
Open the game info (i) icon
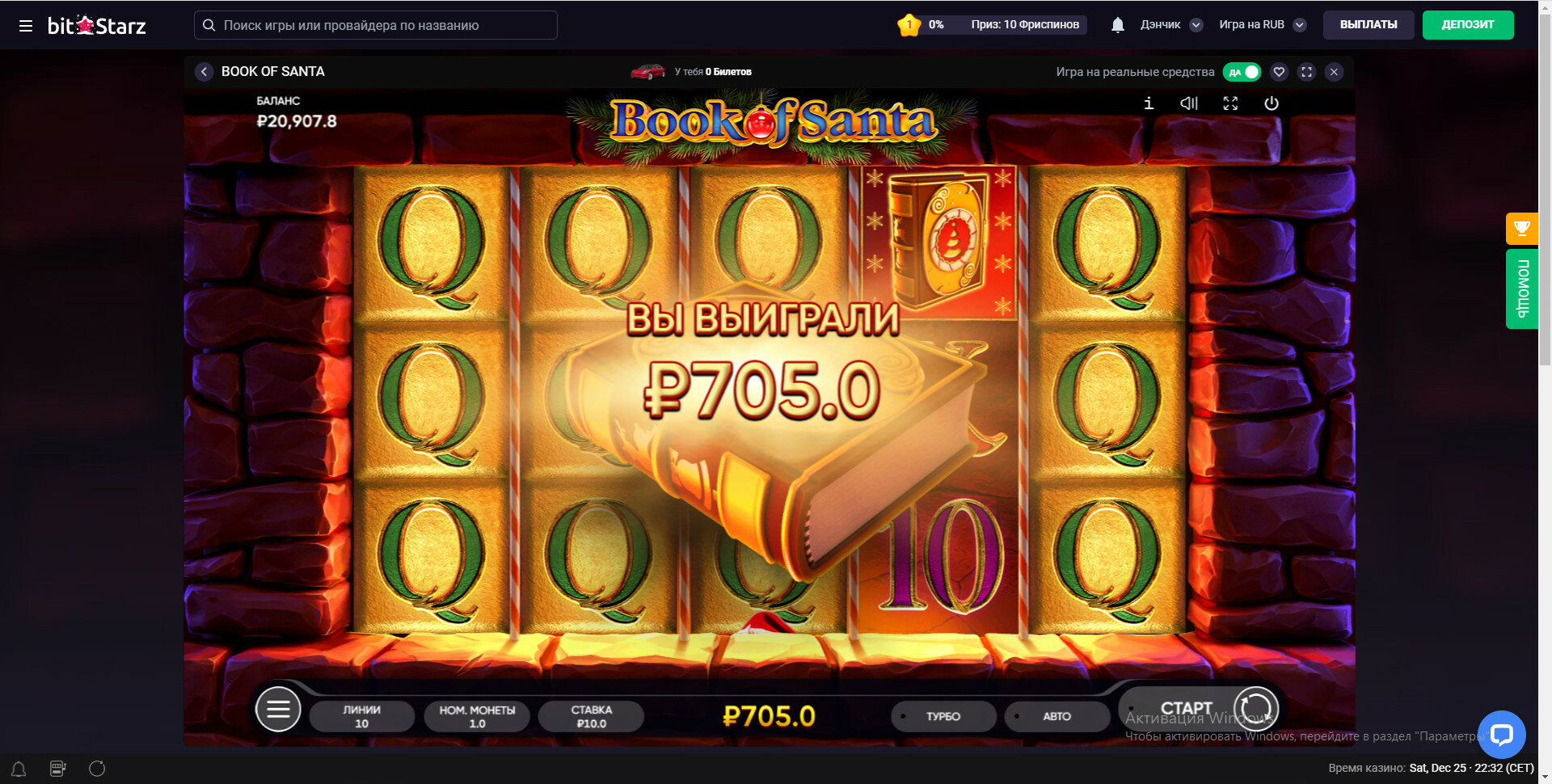[x=1149, y=103]
